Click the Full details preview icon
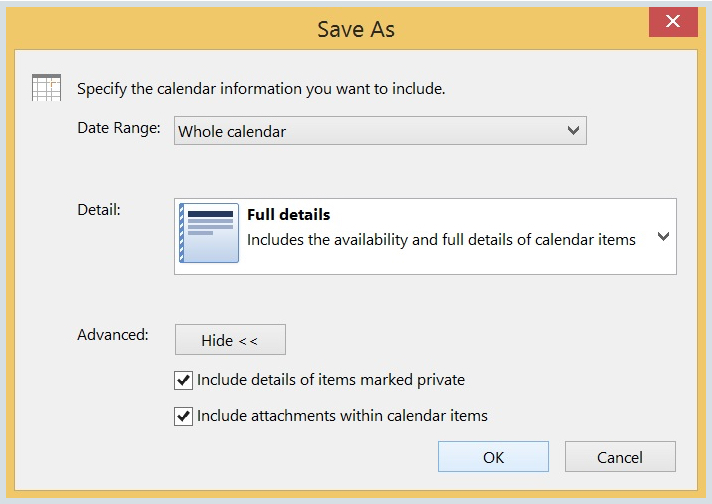The width and height of the screenshot is (712, 504). 209,233
